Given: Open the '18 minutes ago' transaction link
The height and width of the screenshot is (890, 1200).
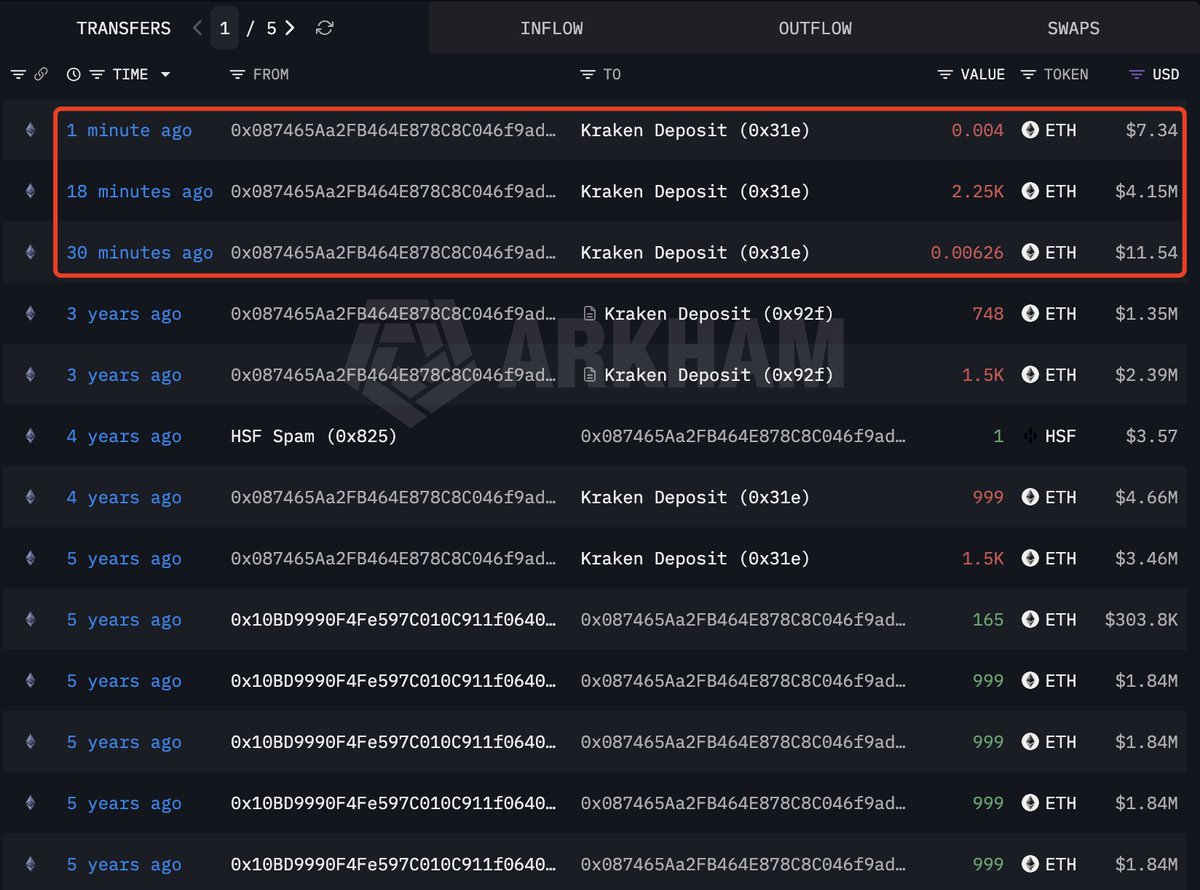Looking at the screenshot, I should tap(139, 191).
